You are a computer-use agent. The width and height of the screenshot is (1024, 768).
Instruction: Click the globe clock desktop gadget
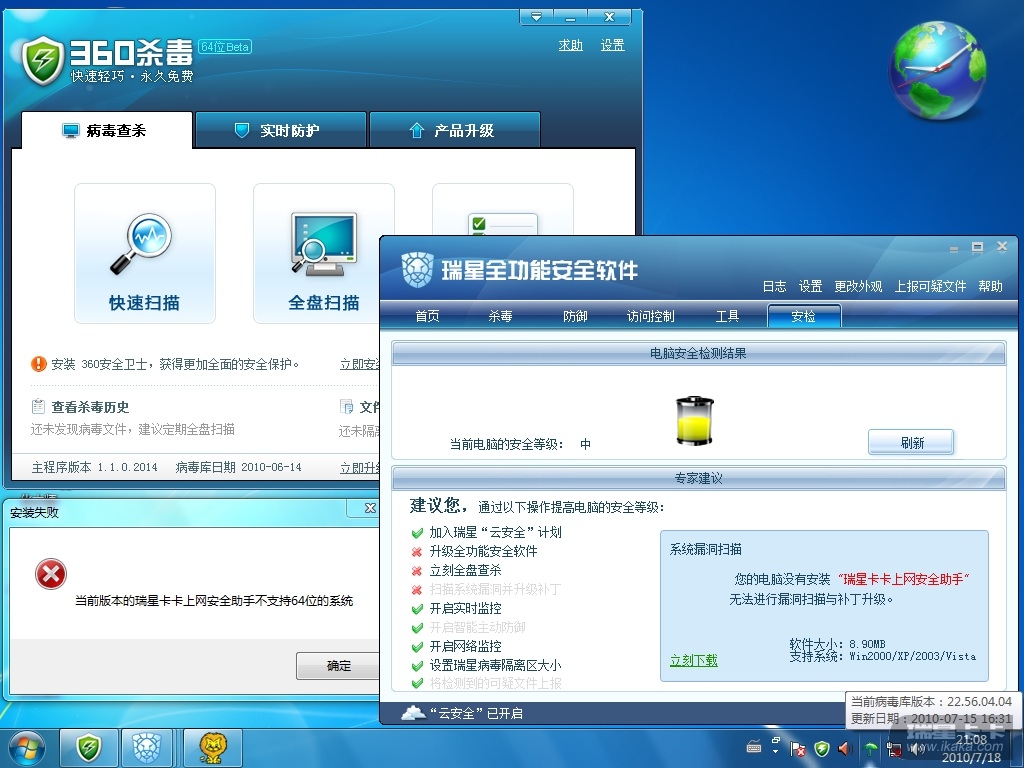tap(936, 71)
